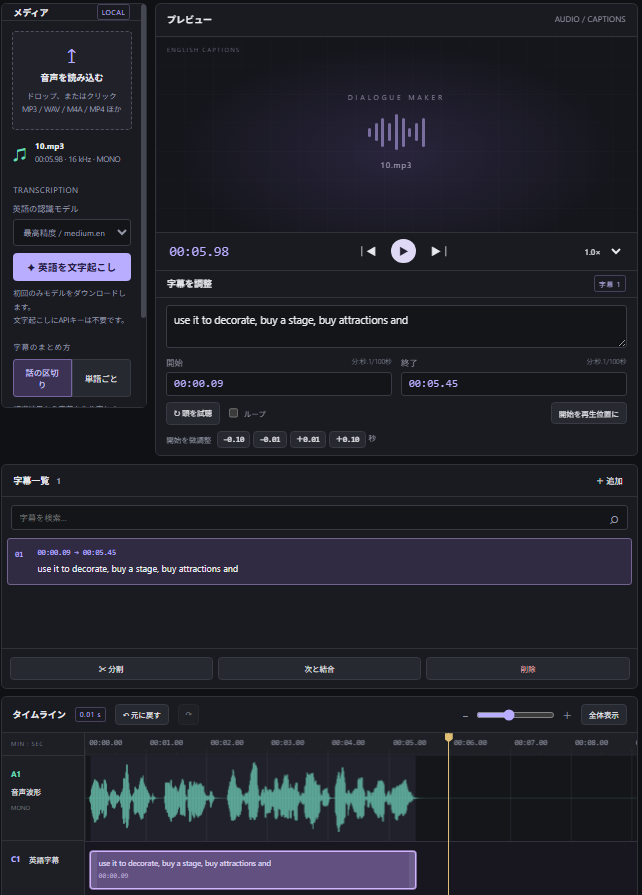Nudge start by -0.10 seconds
Viewport: 642px width, 895px height.
(233, 440)
